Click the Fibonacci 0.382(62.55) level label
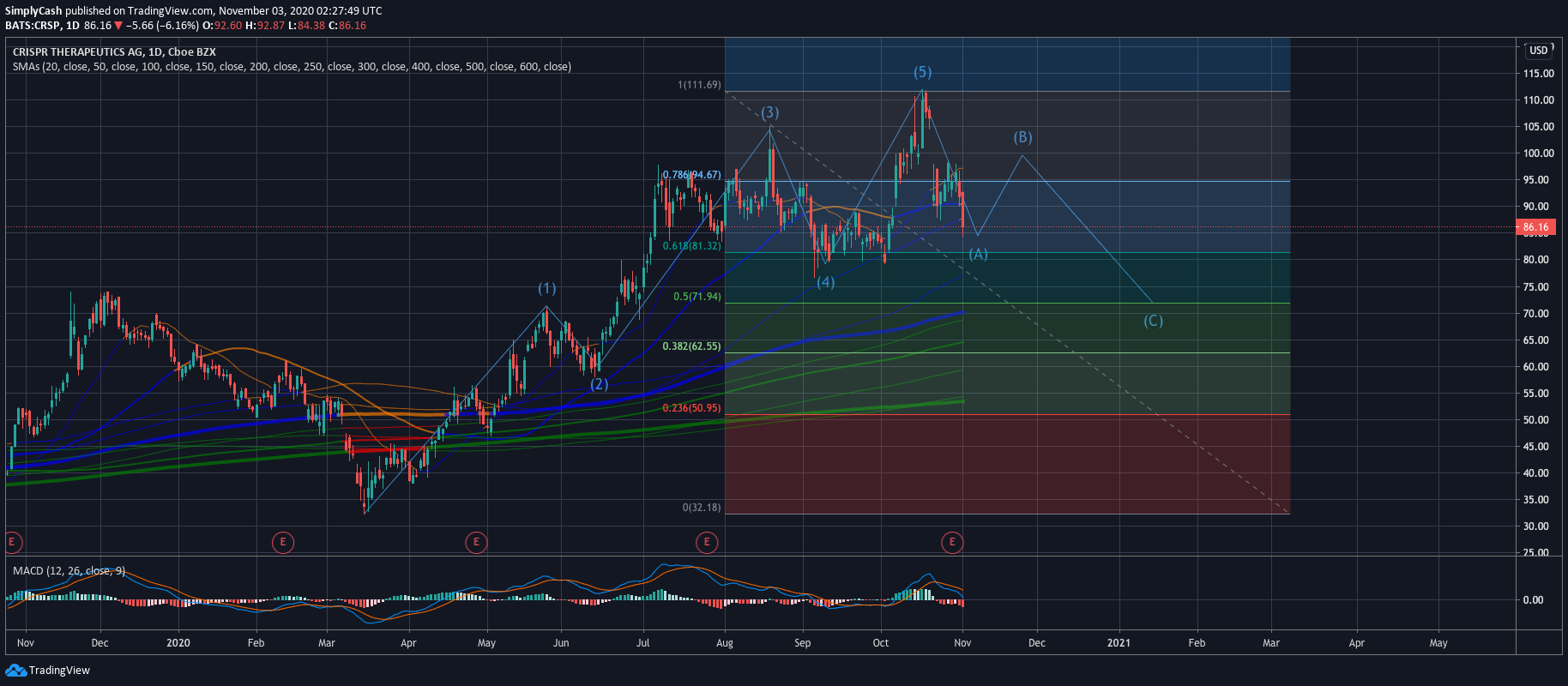1568x686 pixels. (x=691, y=346)
